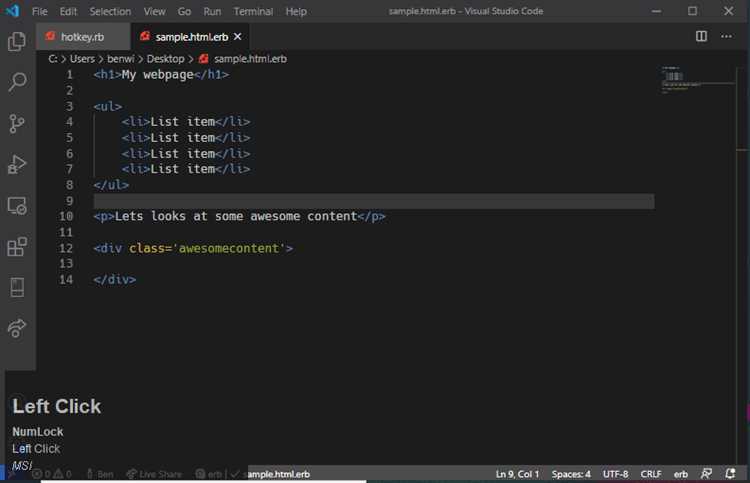Switch to the hotkey.rb tab
Viewport: 750px width, 483px height.
coord(83,36)
